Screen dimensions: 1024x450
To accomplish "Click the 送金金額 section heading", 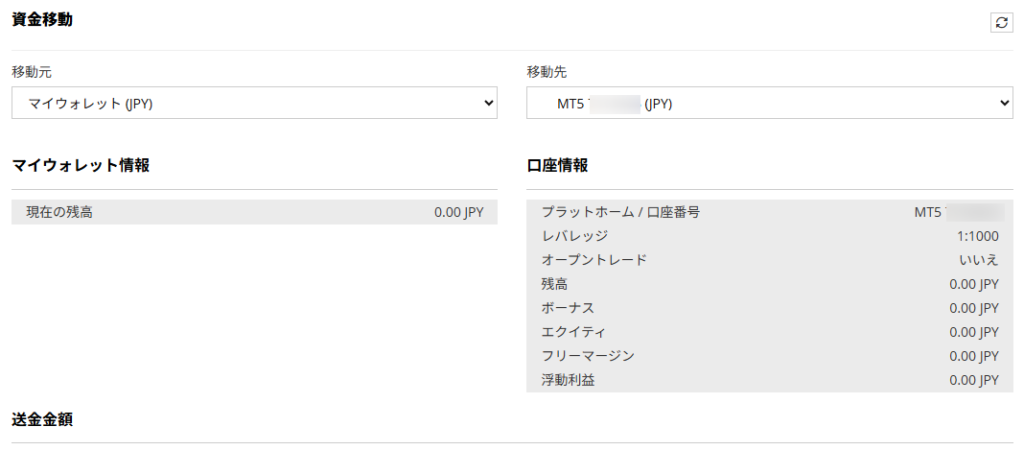I will click(x=42, y=419).
